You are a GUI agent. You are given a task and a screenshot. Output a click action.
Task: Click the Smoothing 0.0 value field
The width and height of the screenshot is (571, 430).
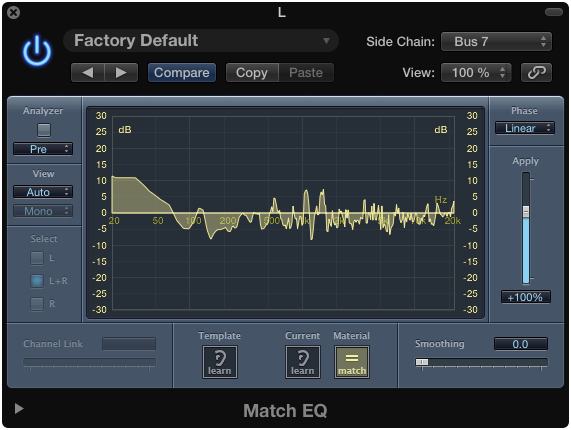click(x=521, y=344)
